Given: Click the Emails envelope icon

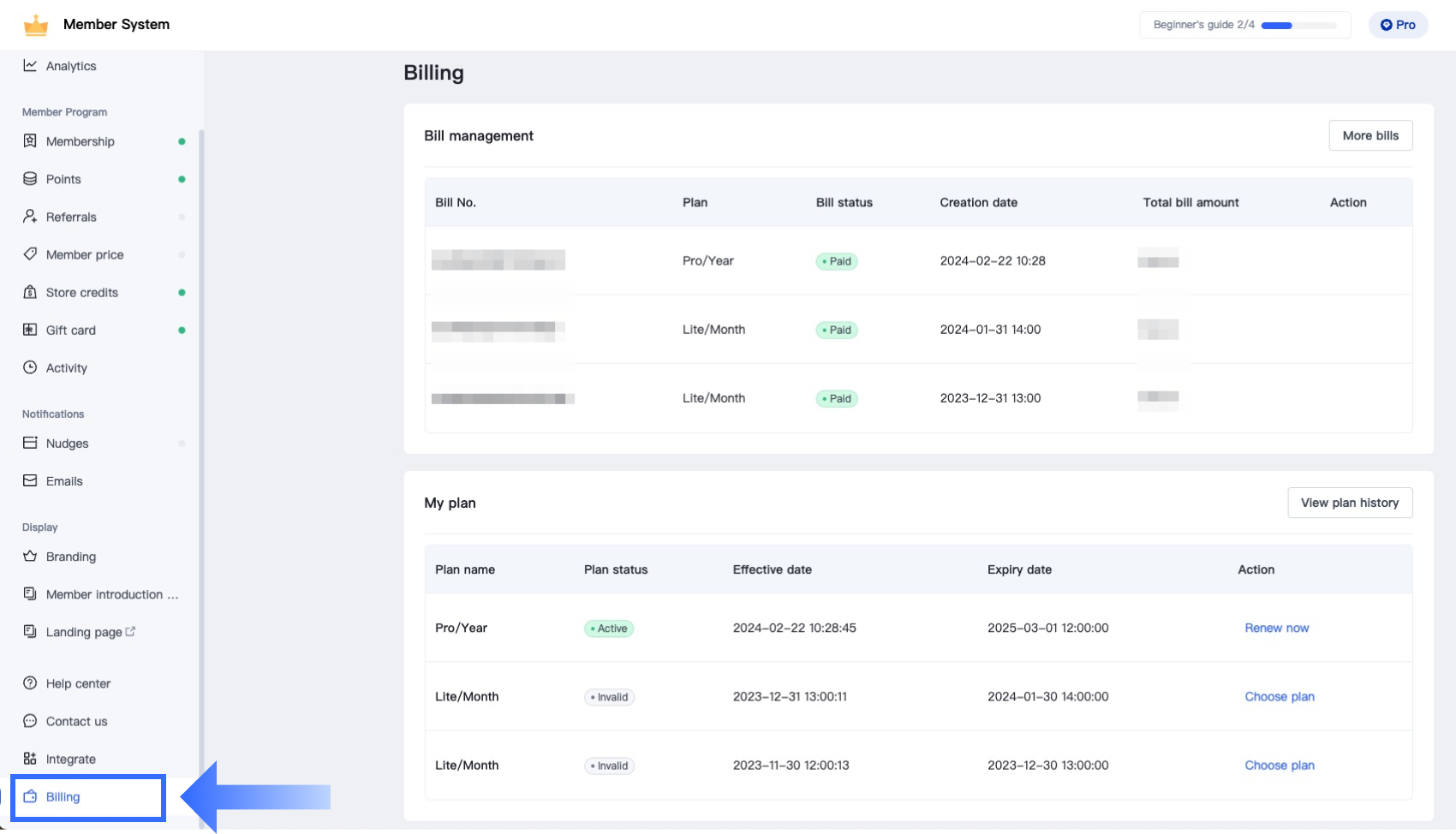Looking at the screenshot, I should point(30,480).
